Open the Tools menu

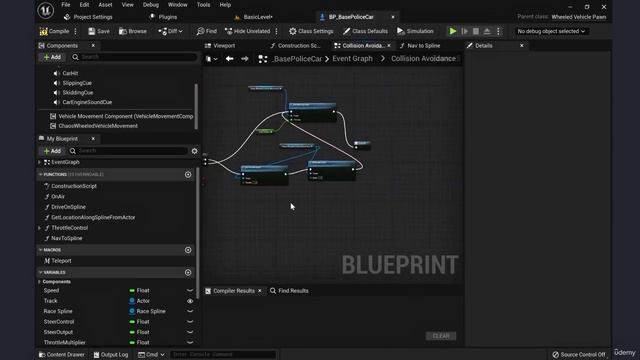(203, 5)
